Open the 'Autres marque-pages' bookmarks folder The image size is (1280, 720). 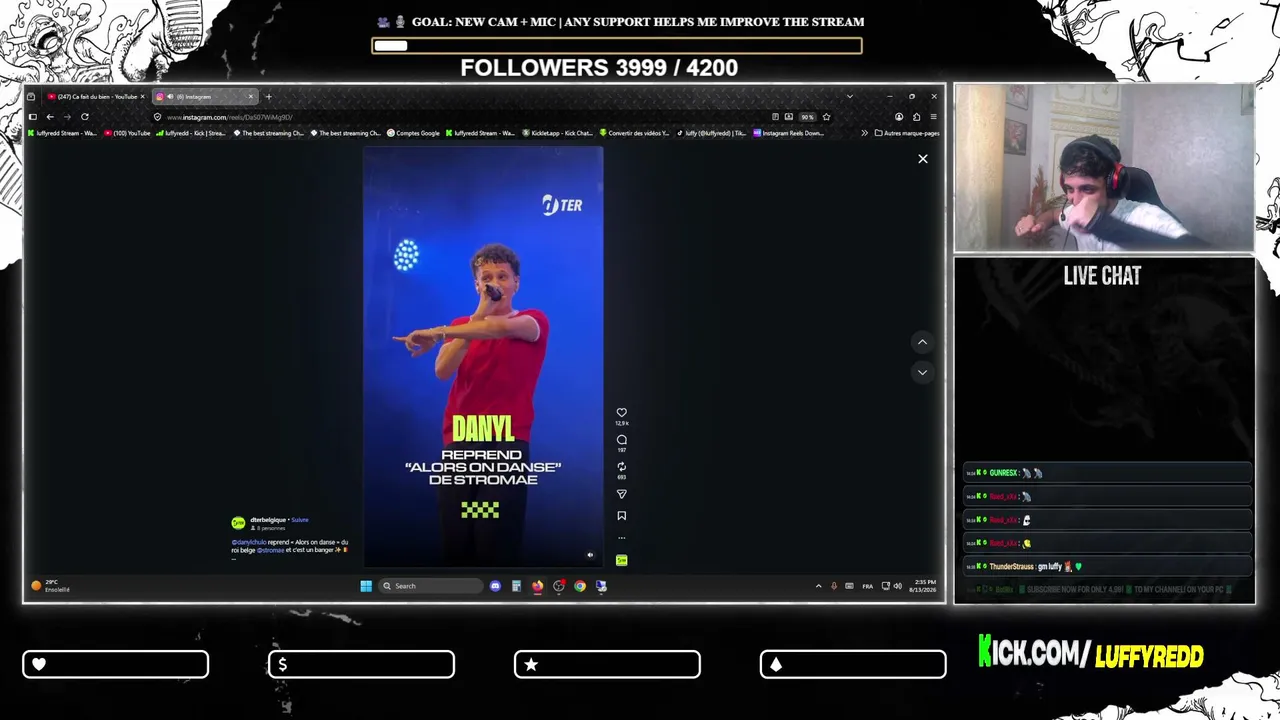click(x=907, y=133)
